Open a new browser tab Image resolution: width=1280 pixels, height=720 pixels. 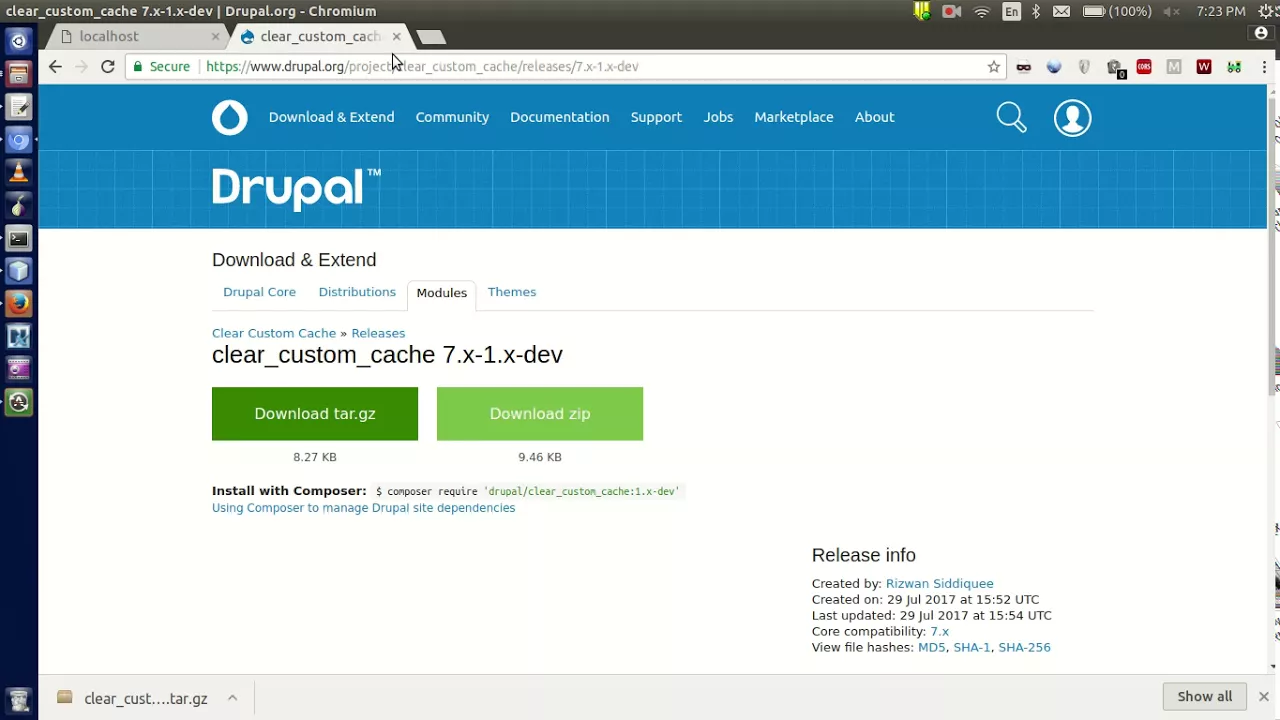(430, 37)
